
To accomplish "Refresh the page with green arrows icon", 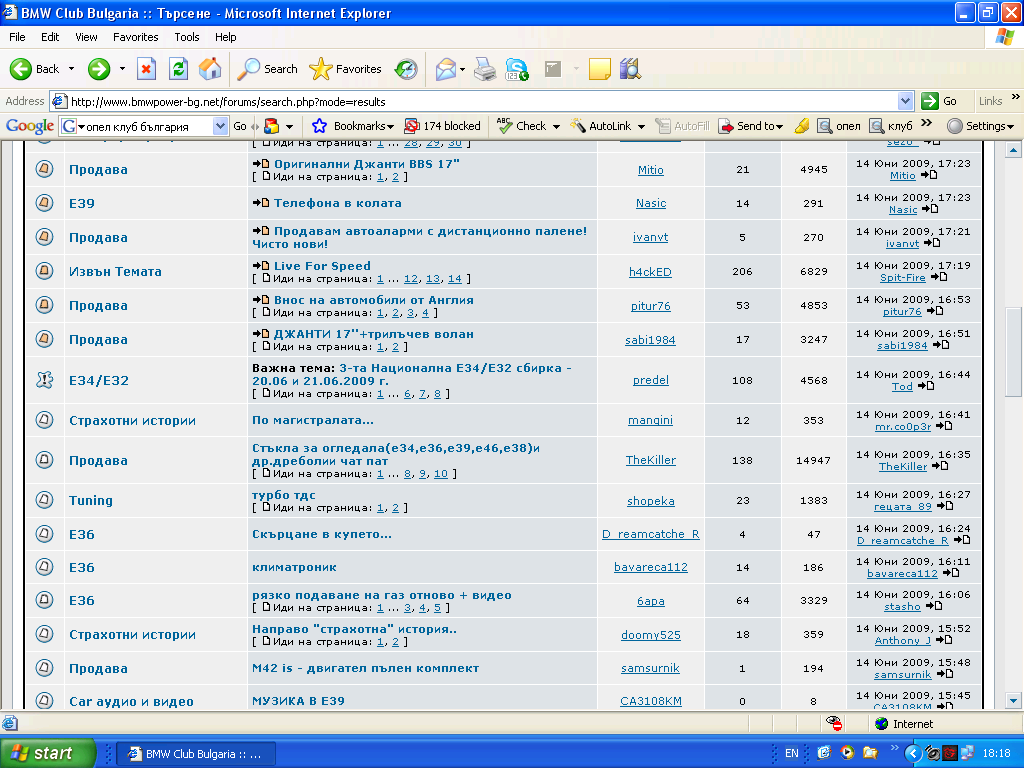I will 178,69.
